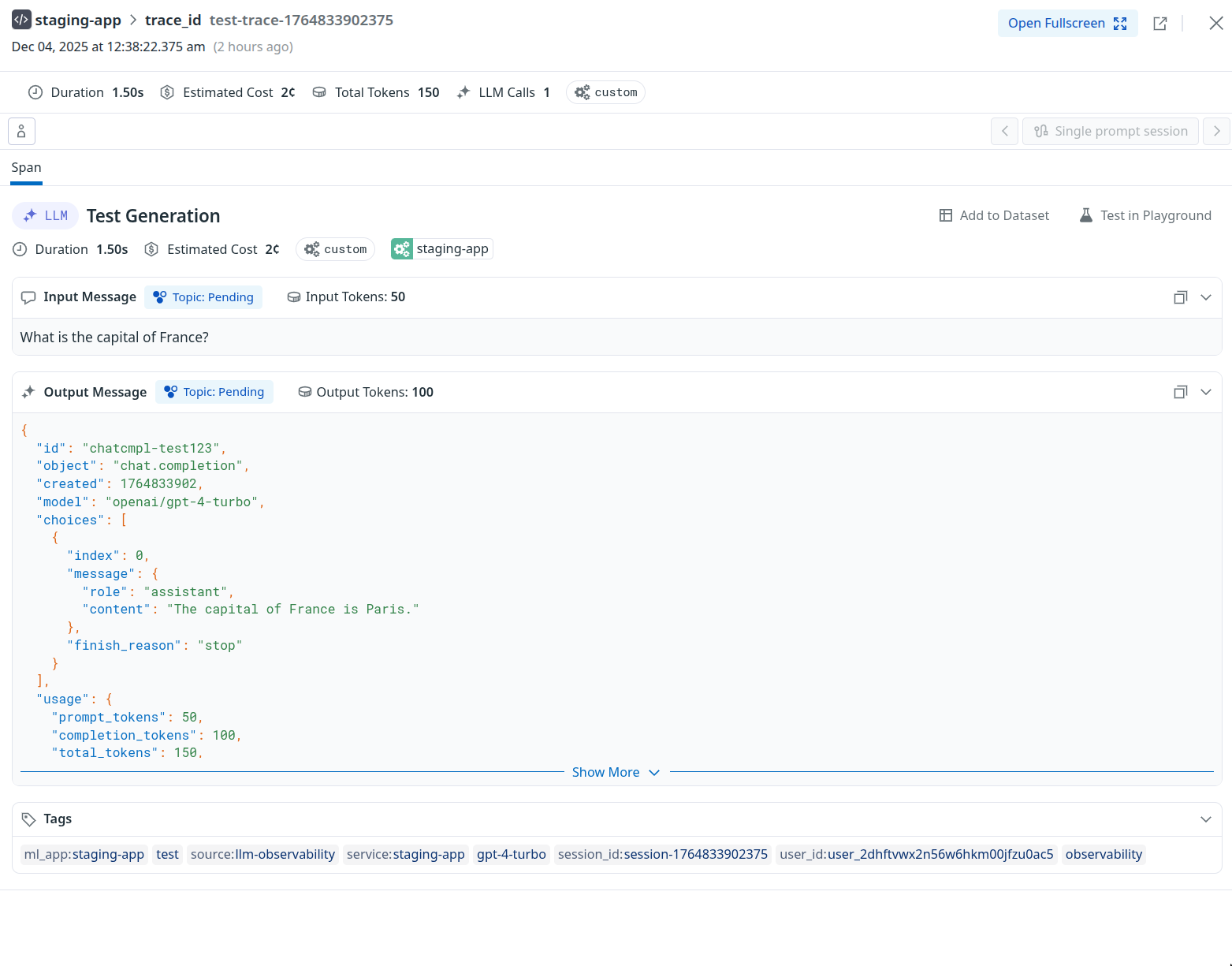Image resolution: width=1232 pixels, height=966 pixels.
Task: Select the Span tab
Action: coord(26,167)
